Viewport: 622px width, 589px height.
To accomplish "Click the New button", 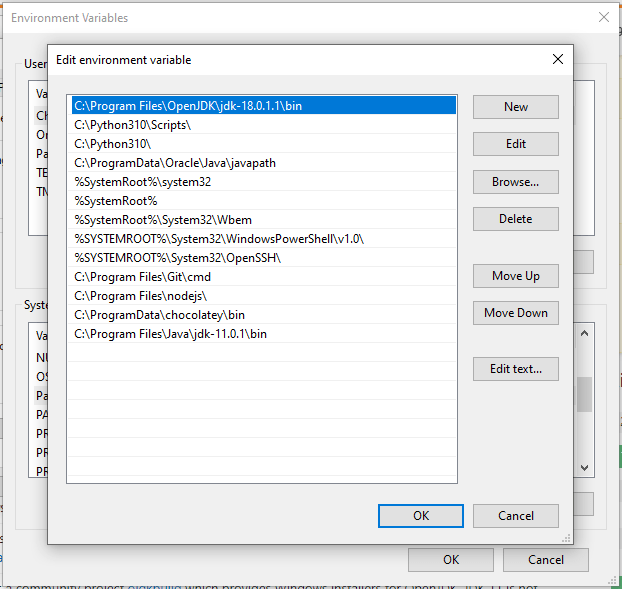I will (x=516, y=107).
